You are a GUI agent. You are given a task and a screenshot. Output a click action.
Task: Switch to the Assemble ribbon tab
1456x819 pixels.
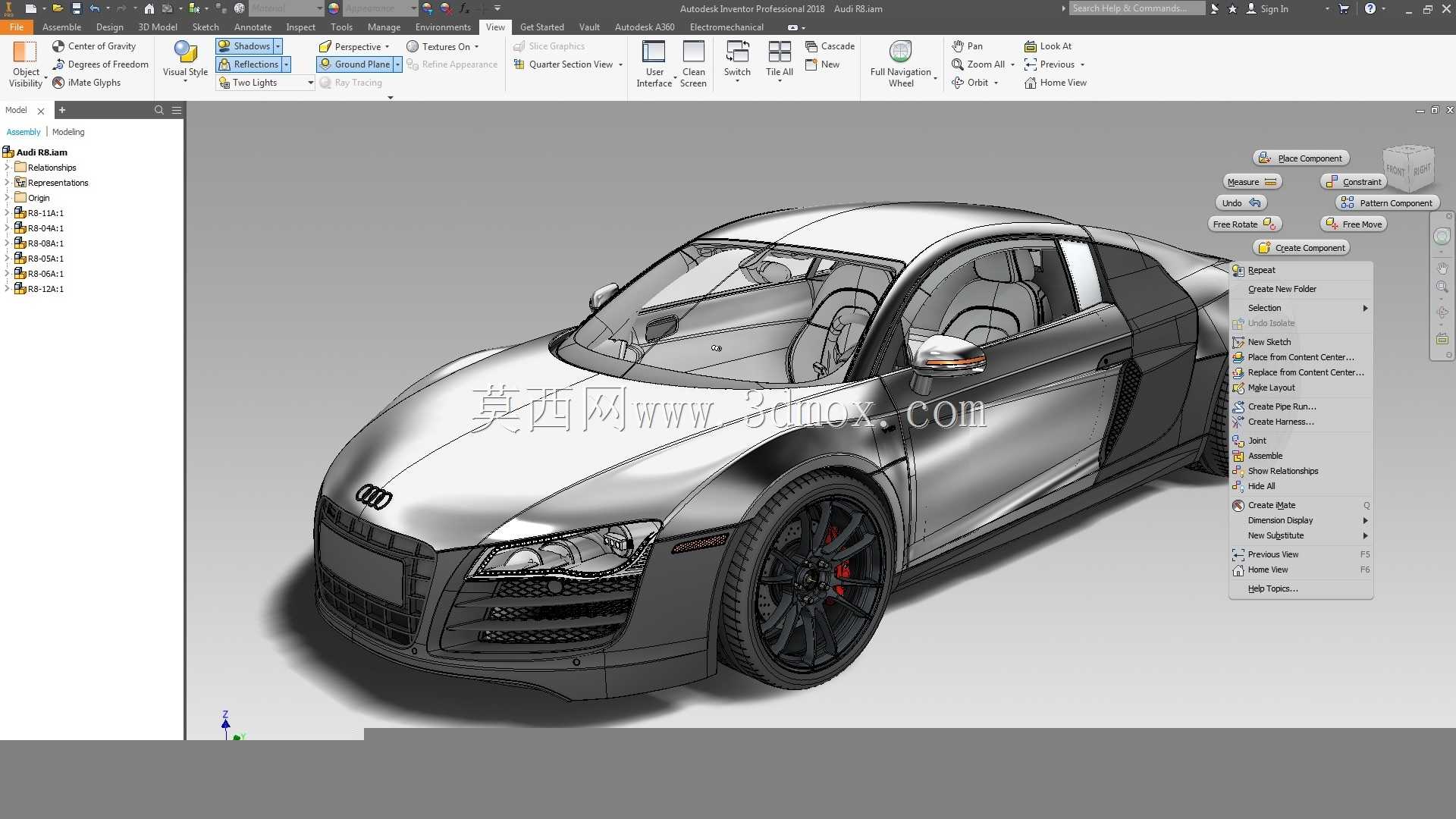coord(61,27)
